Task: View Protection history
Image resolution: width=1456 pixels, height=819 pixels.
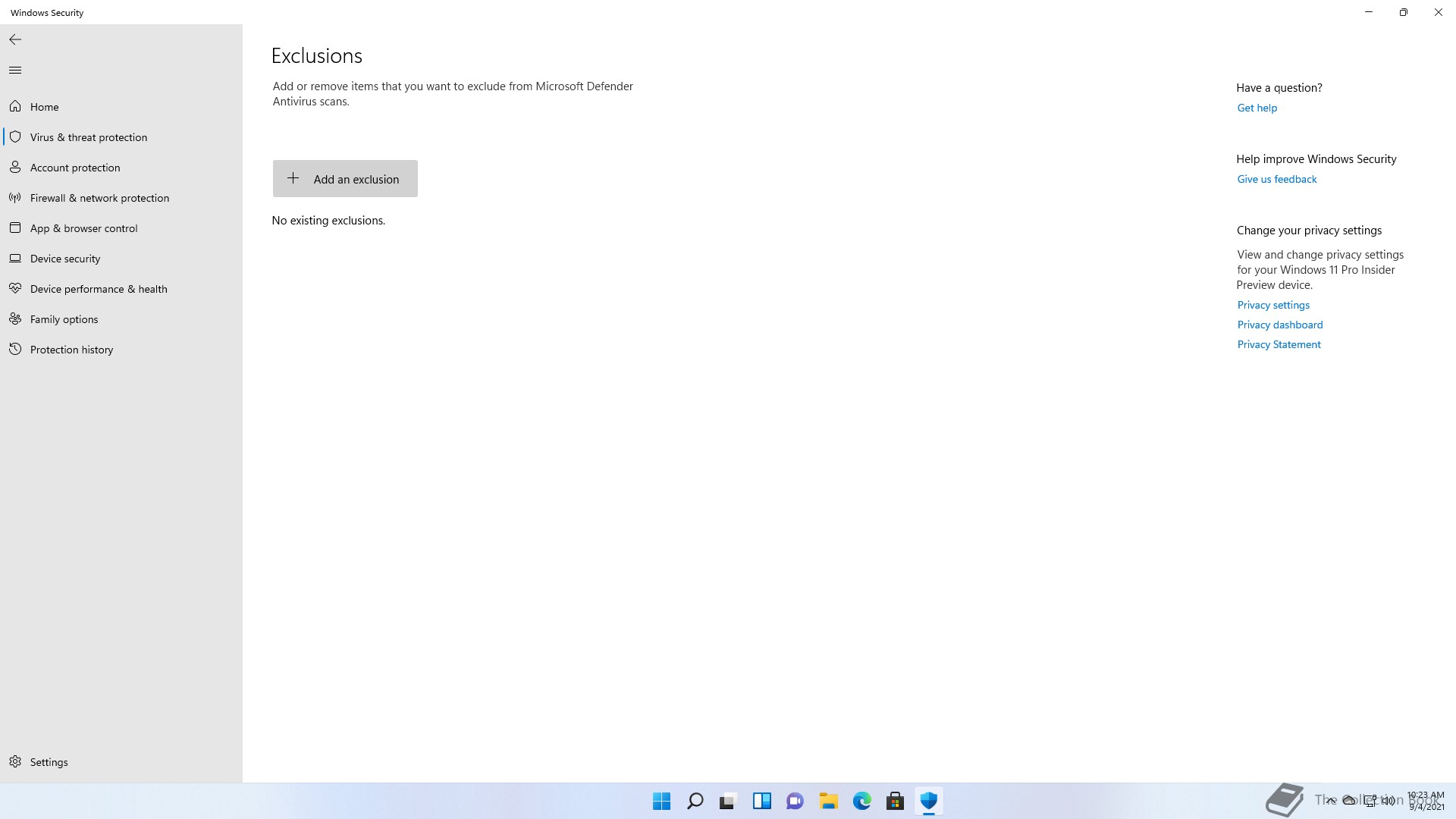Action: pos(121,350)
